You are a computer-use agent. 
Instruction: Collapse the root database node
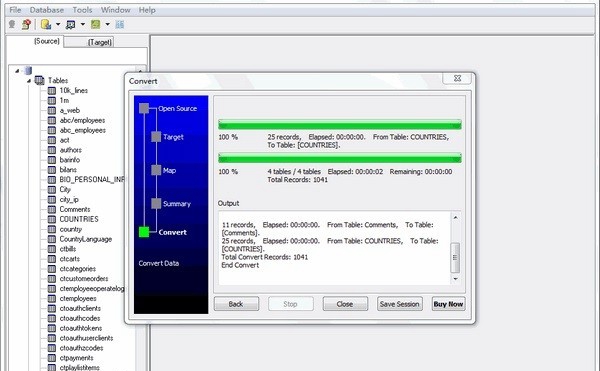[x=17, y=71]
